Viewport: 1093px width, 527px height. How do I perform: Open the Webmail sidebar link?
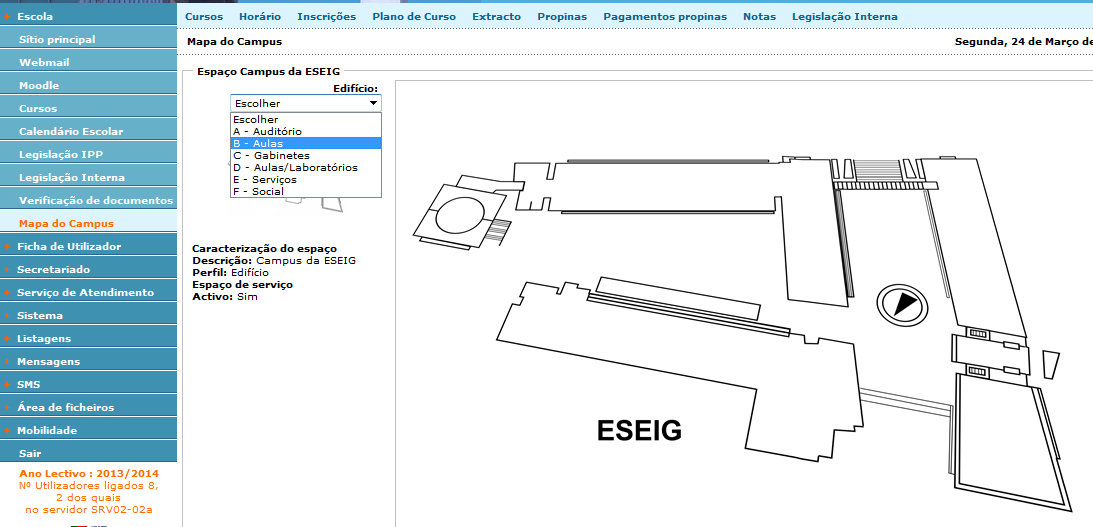pyautogui.click(x=44, y=62)
